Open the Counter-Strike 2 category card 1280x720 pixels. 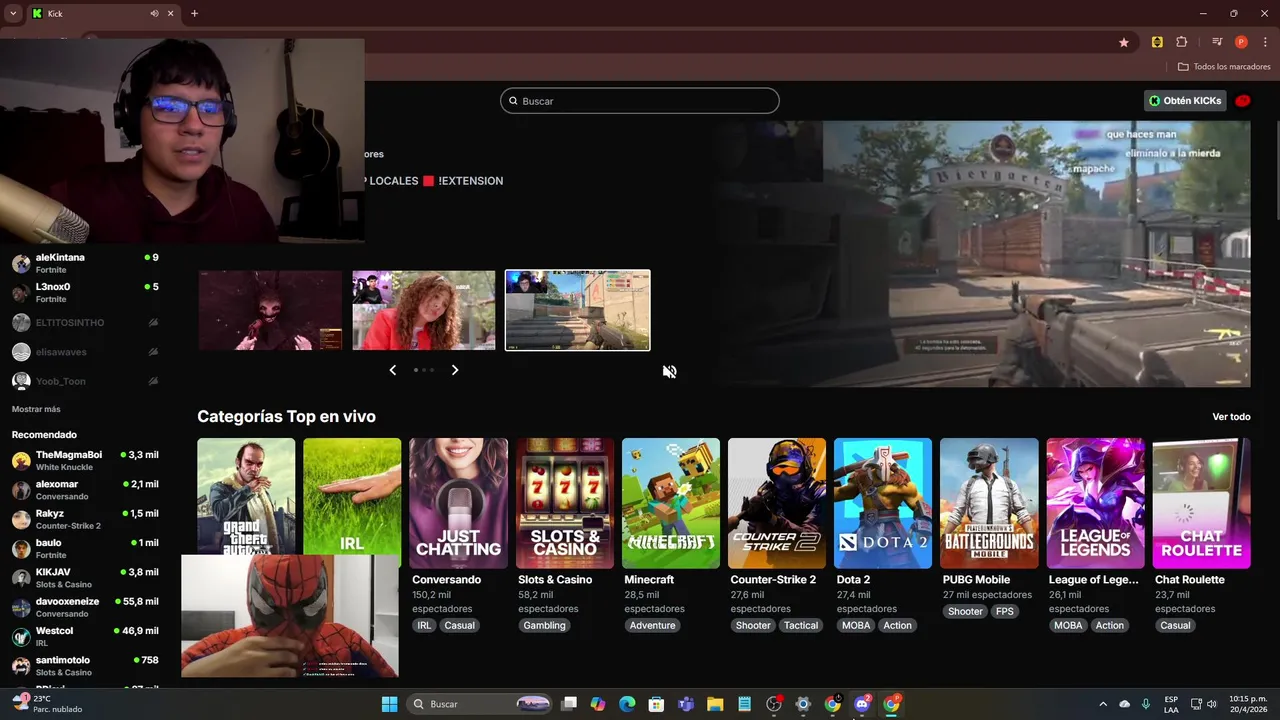pos(777,503)
